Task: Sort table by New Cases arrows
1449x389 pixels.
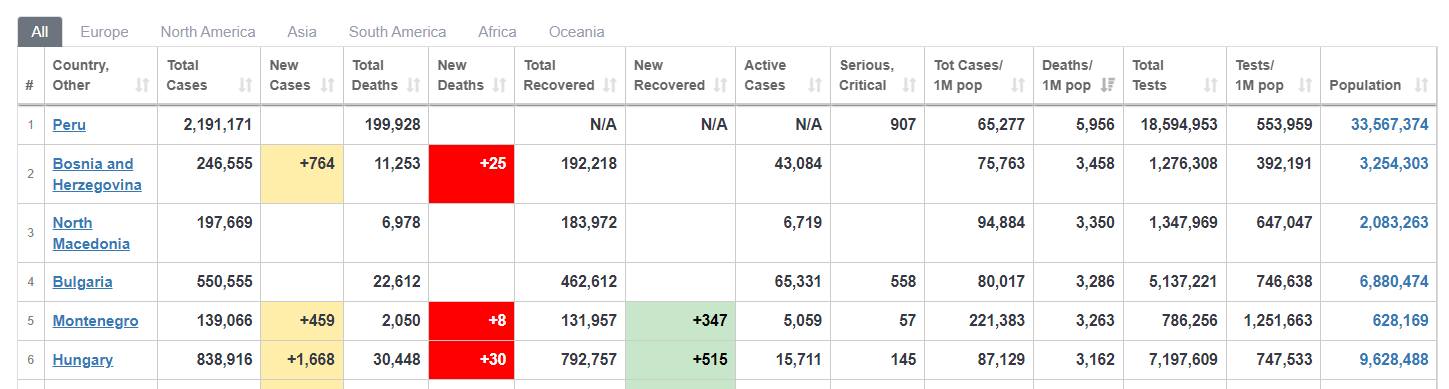Action: pyautogui.click(x=329, y=86)
